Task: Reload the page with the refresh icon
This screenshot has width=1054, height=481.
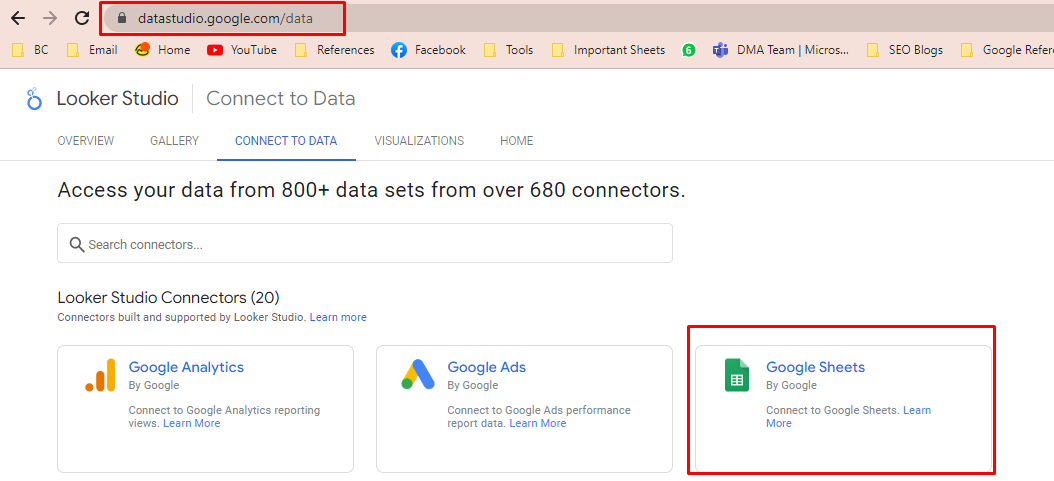Action: [82, 18]
